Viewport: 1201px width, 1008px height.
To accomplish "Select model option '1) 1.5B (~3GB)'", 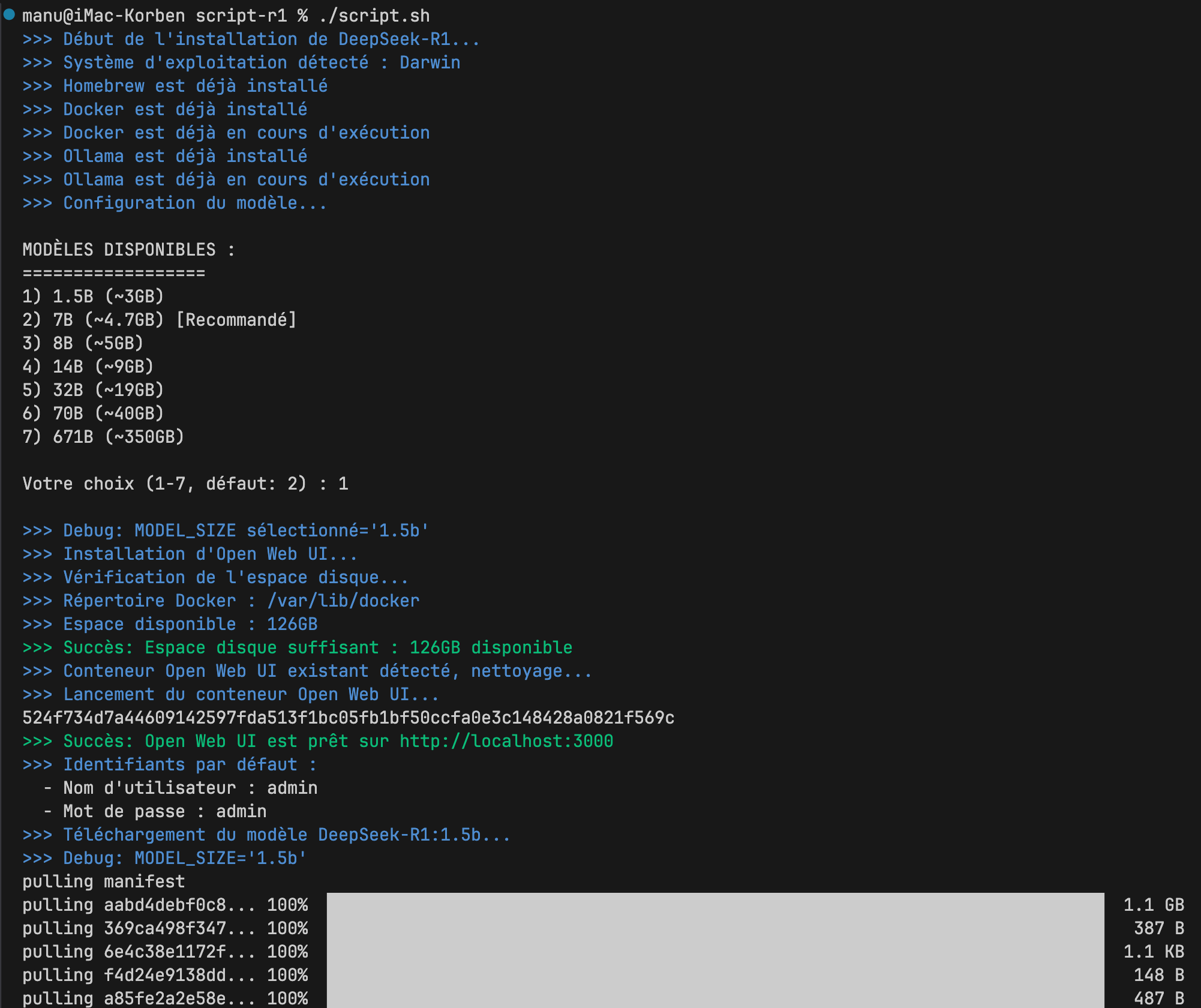I will [93, 296].
